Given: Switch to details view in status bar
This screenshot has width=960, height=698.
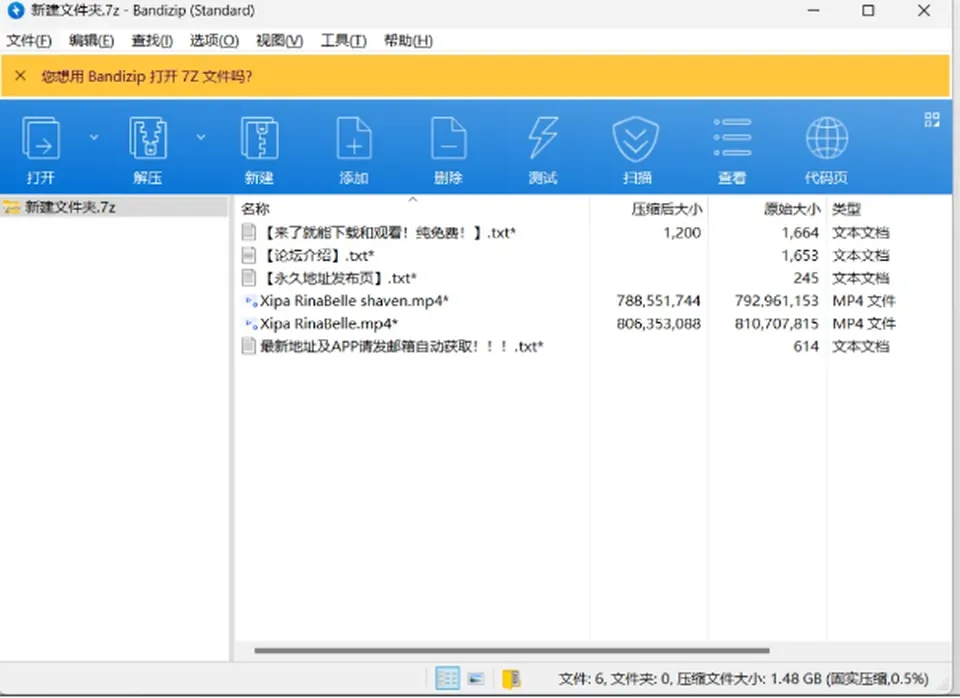Looking at the screenshot, I should click(x=447, y=678).
